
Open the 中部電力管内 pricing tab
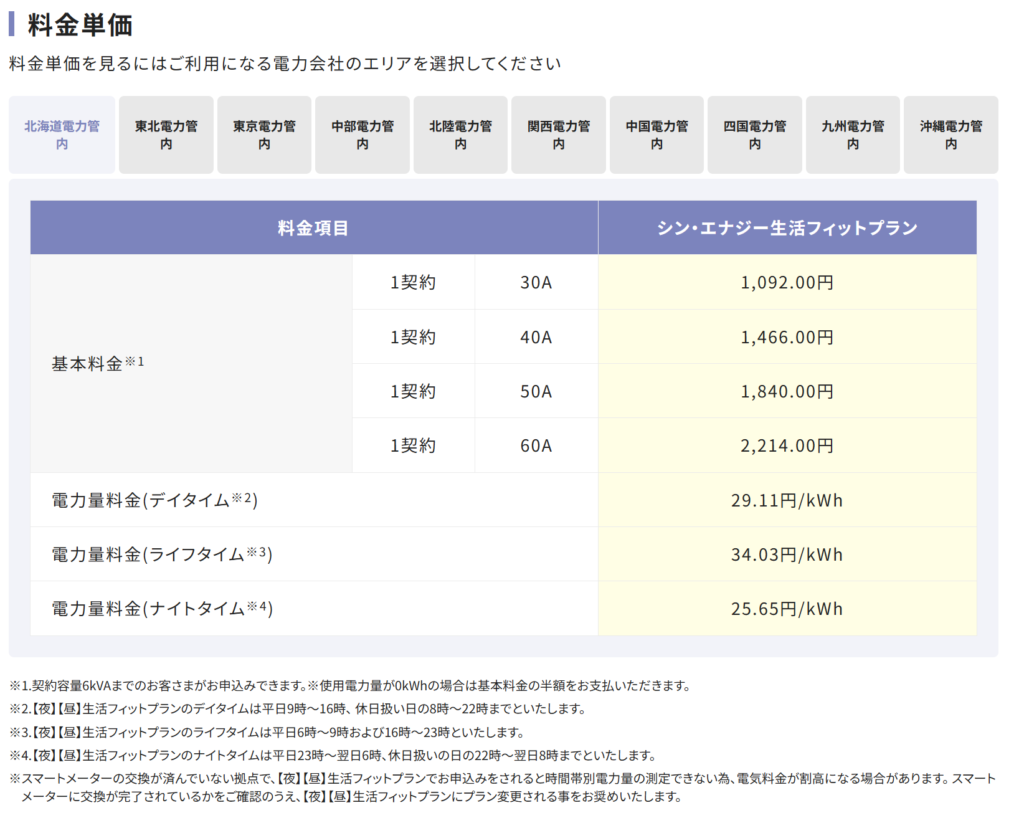point(362,134)
